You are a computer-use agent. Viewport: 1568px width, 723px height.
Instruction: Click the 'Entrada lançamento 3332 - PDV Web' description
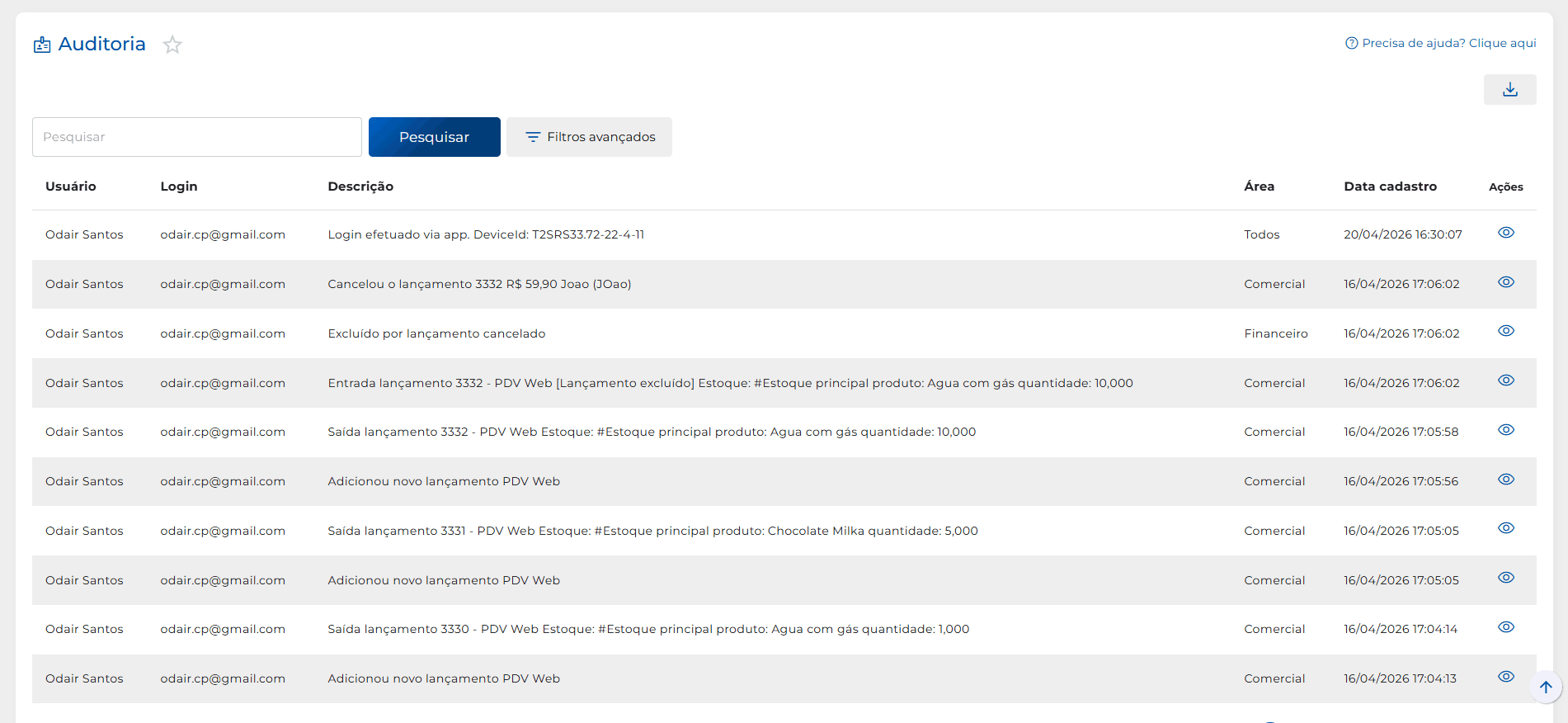tap(730, 383)
